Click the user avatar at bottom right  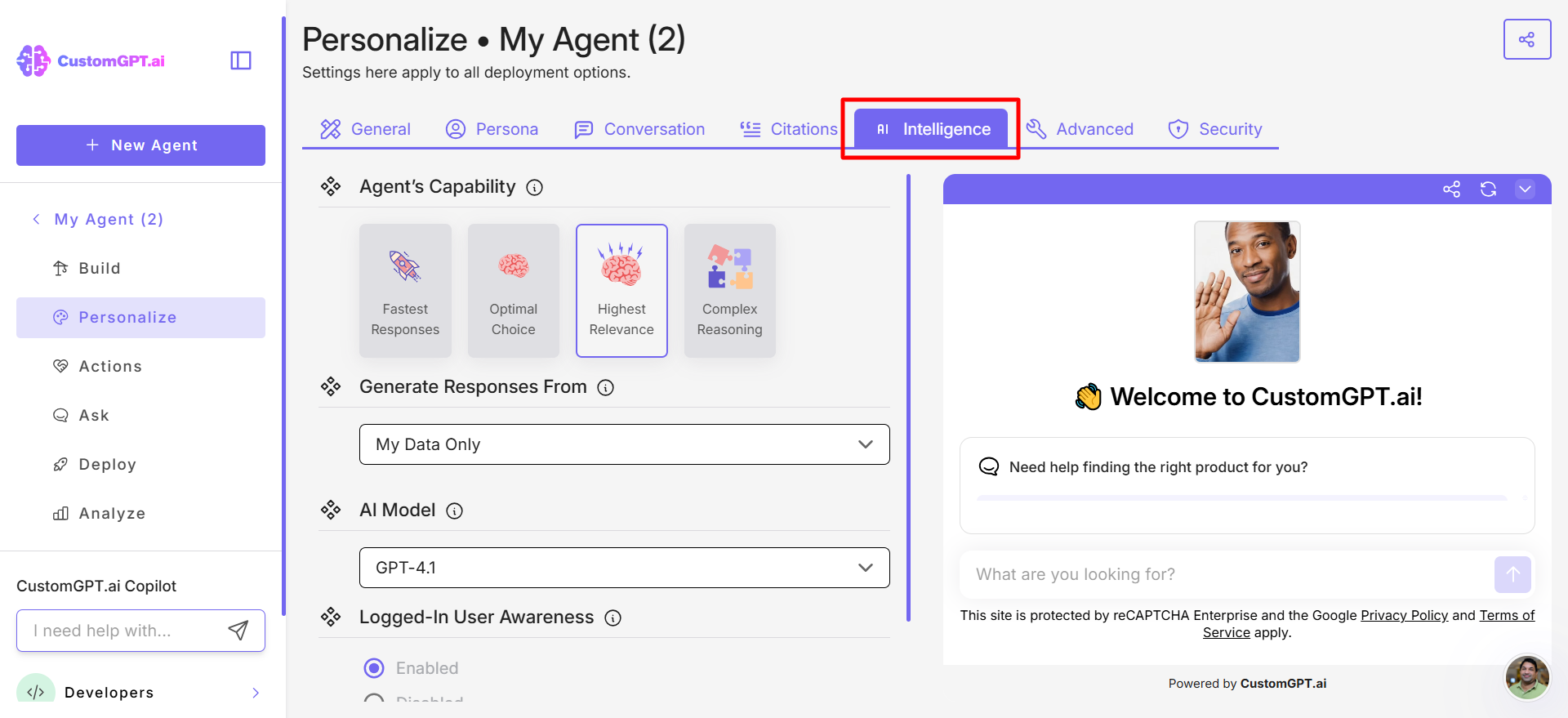click(x=1527, y=677)
